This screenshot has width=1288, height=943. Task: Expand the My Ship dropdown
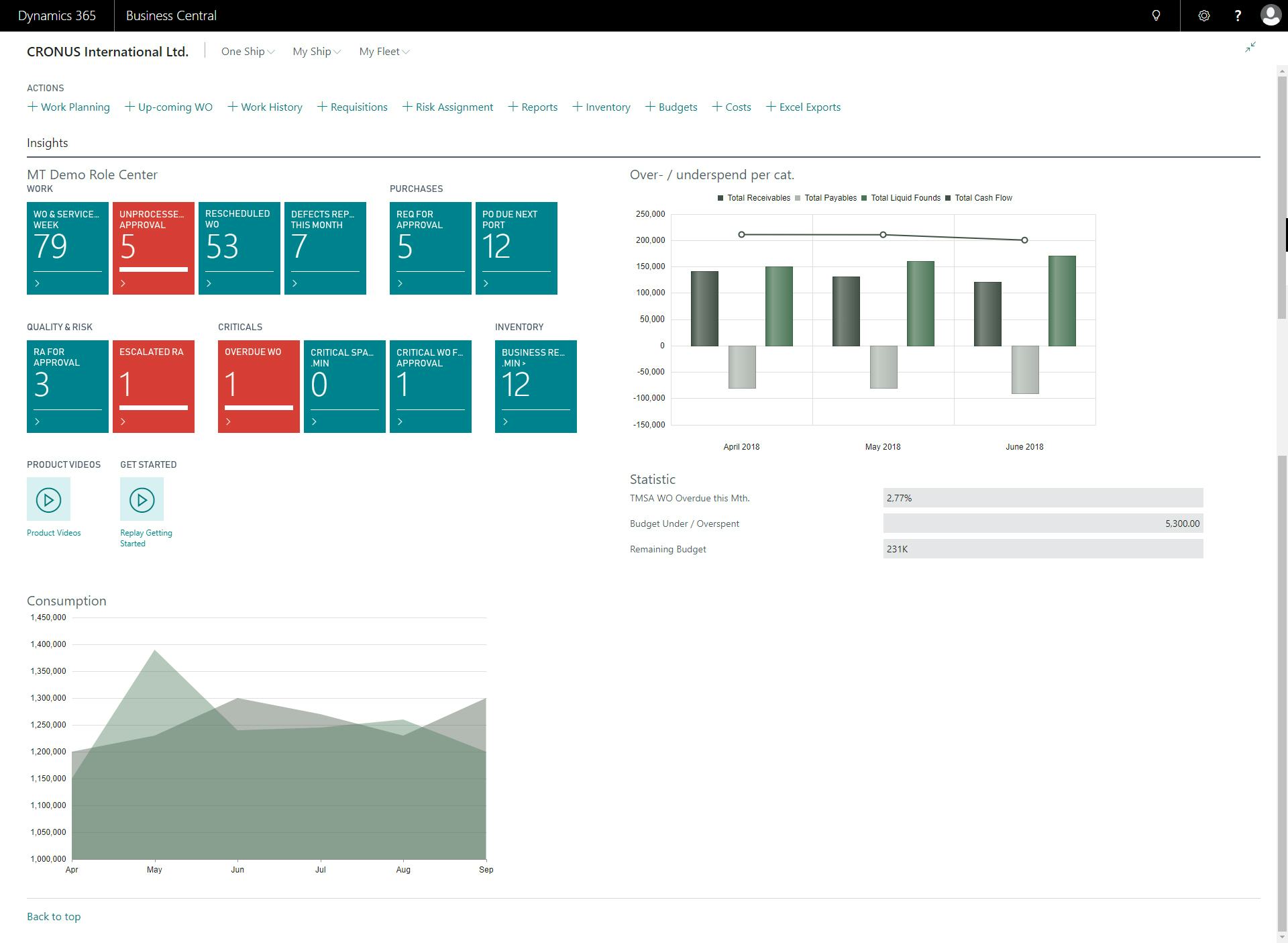[316, 51]
